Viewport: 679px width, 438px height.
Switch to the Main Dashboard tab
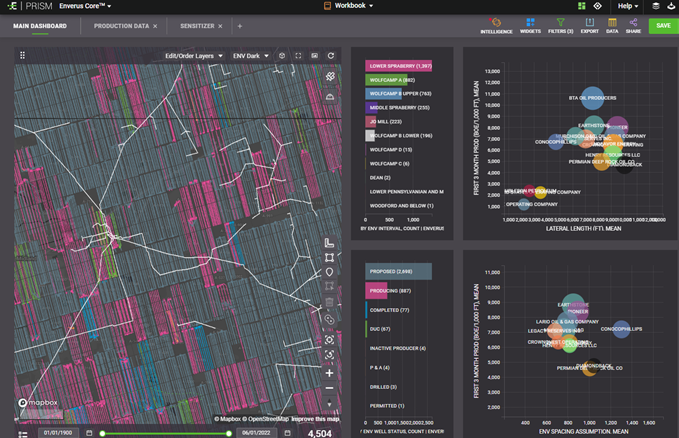point(40,26)
